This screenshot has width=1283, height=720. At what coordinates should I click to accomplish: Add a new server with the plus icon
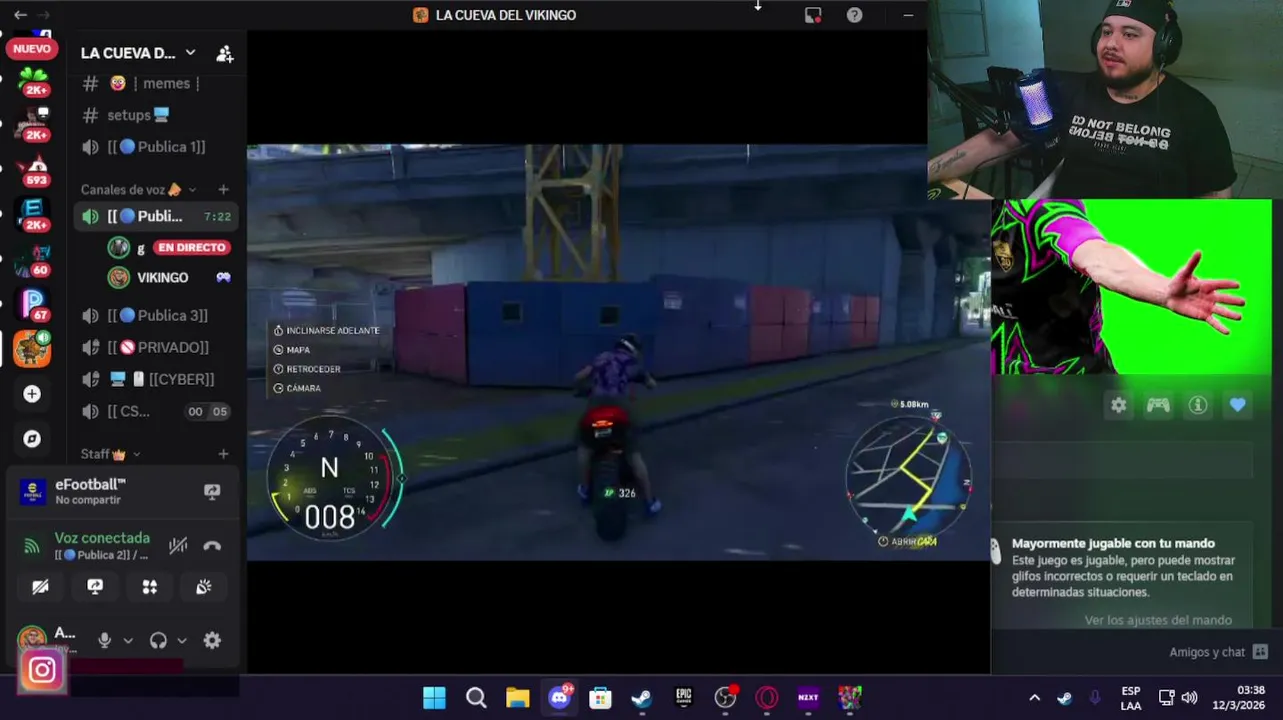pos(32,394)
